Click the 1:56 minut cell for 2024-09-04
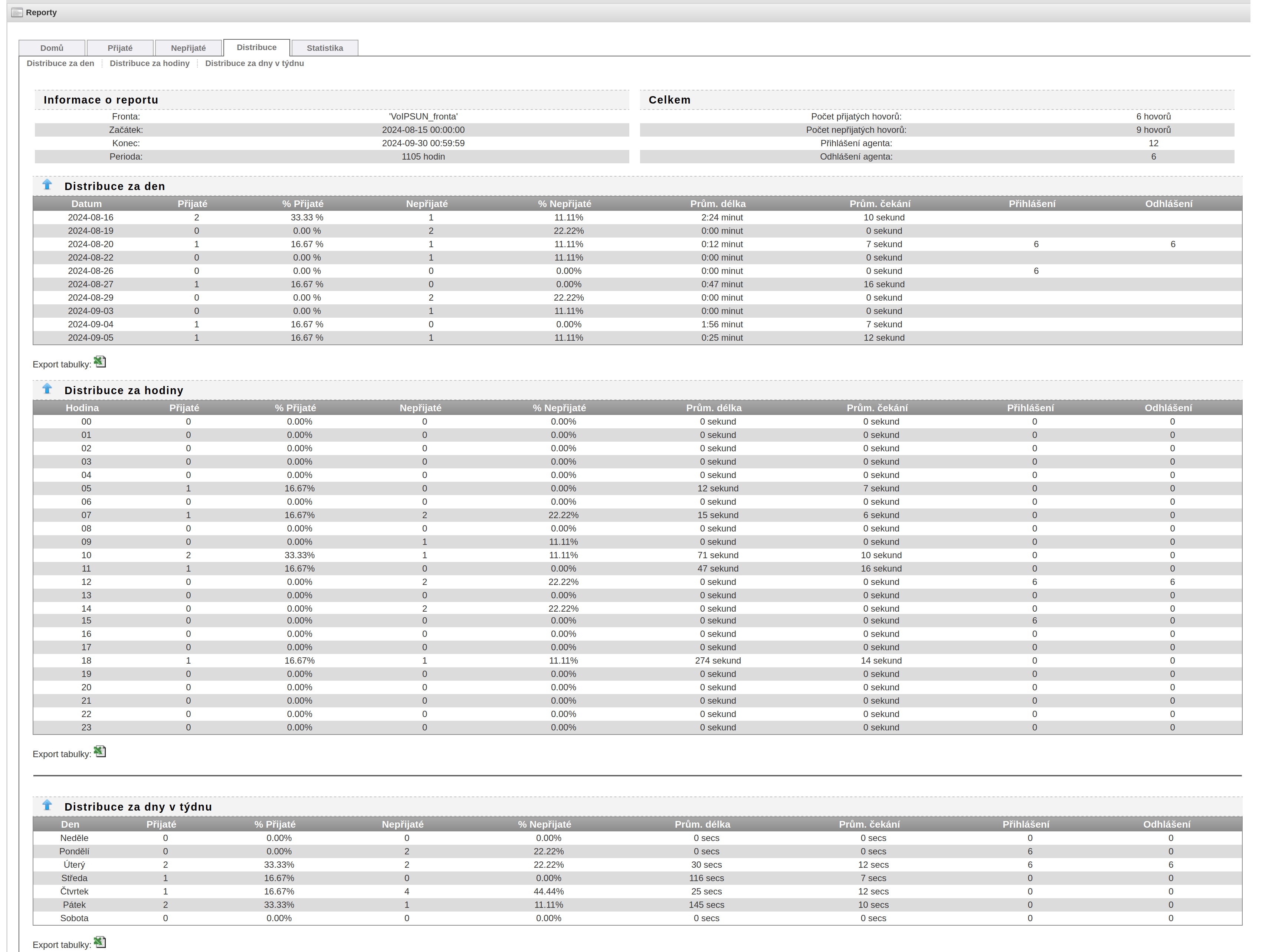 click(722, 324)
